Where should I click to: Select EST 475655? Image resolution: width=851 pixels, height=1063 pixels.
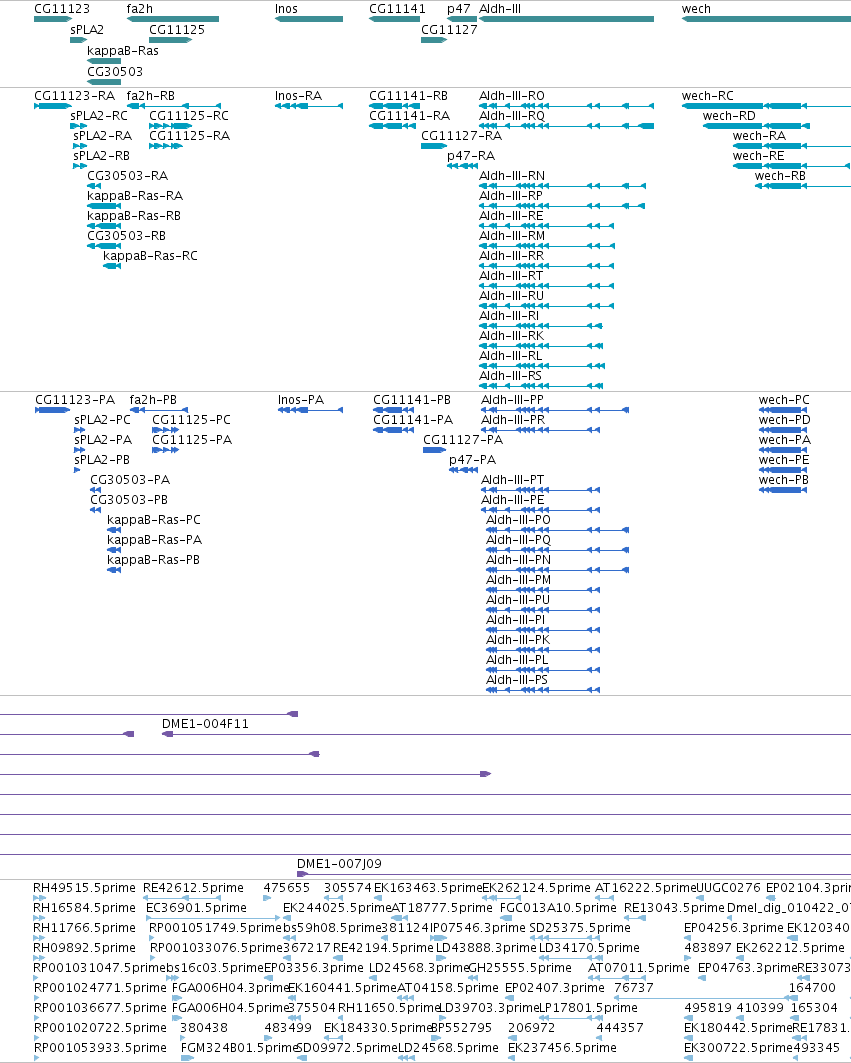(269, 898)
